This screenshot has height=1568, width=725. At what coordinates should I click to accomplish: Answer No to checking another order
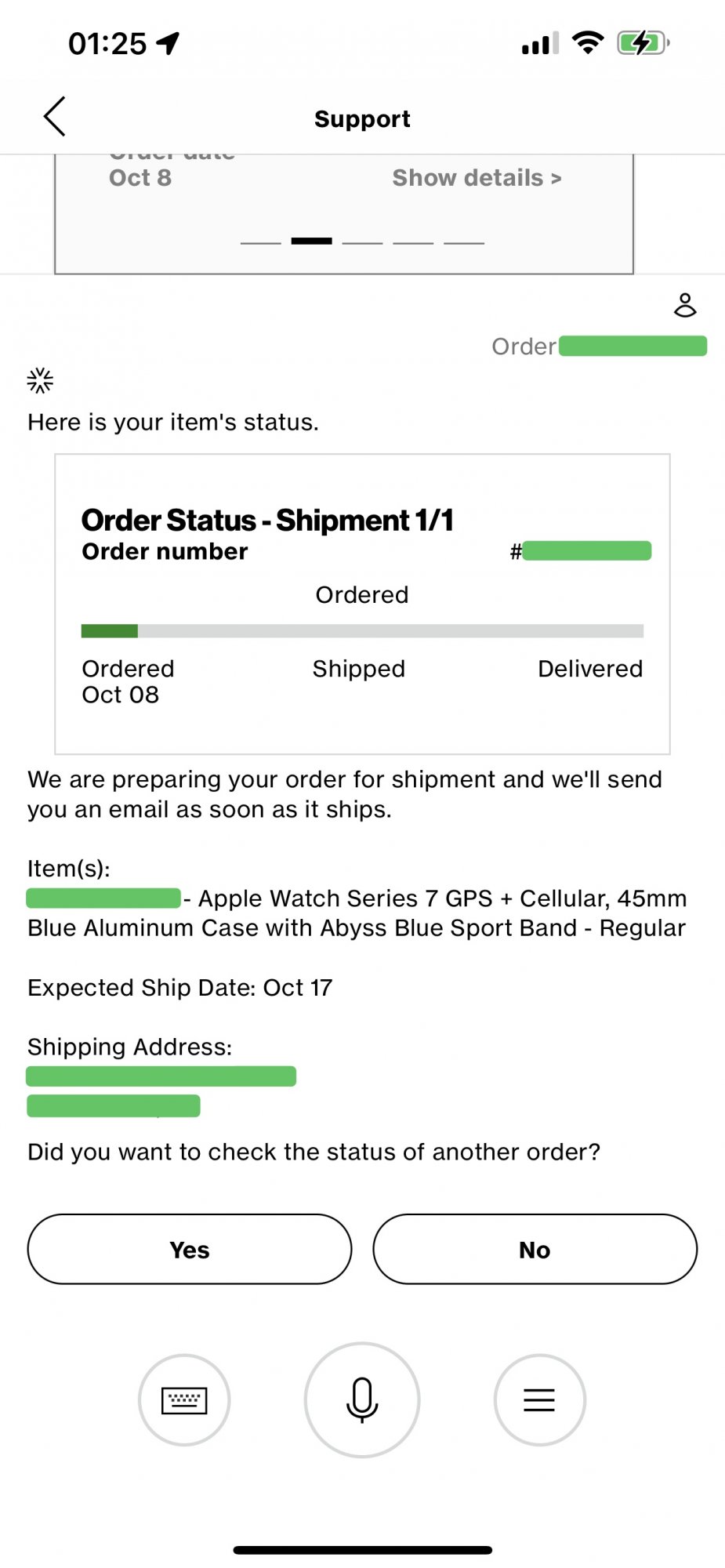pos(535,1249)
